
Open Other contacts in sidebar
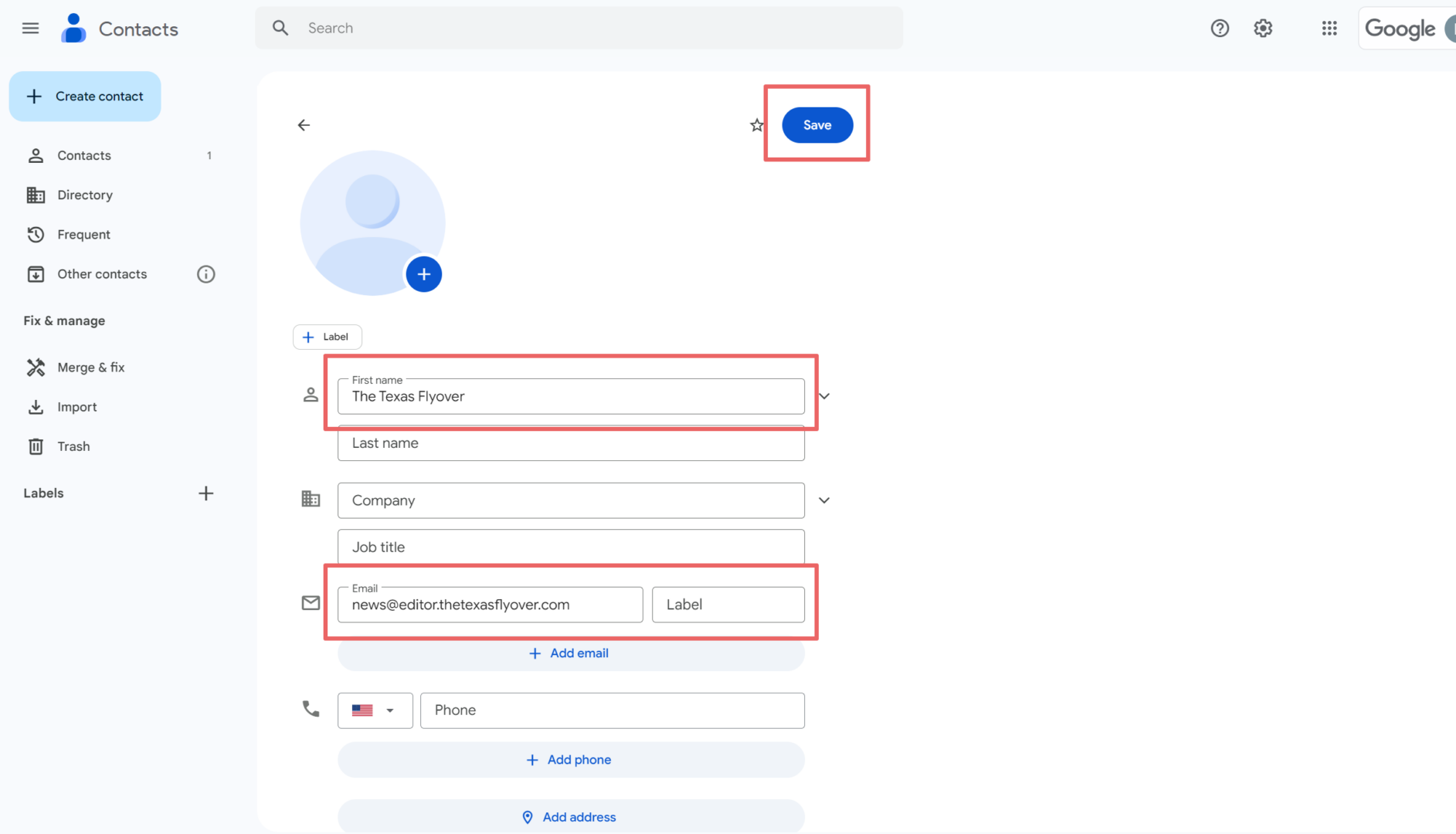(x=102, y=274)
